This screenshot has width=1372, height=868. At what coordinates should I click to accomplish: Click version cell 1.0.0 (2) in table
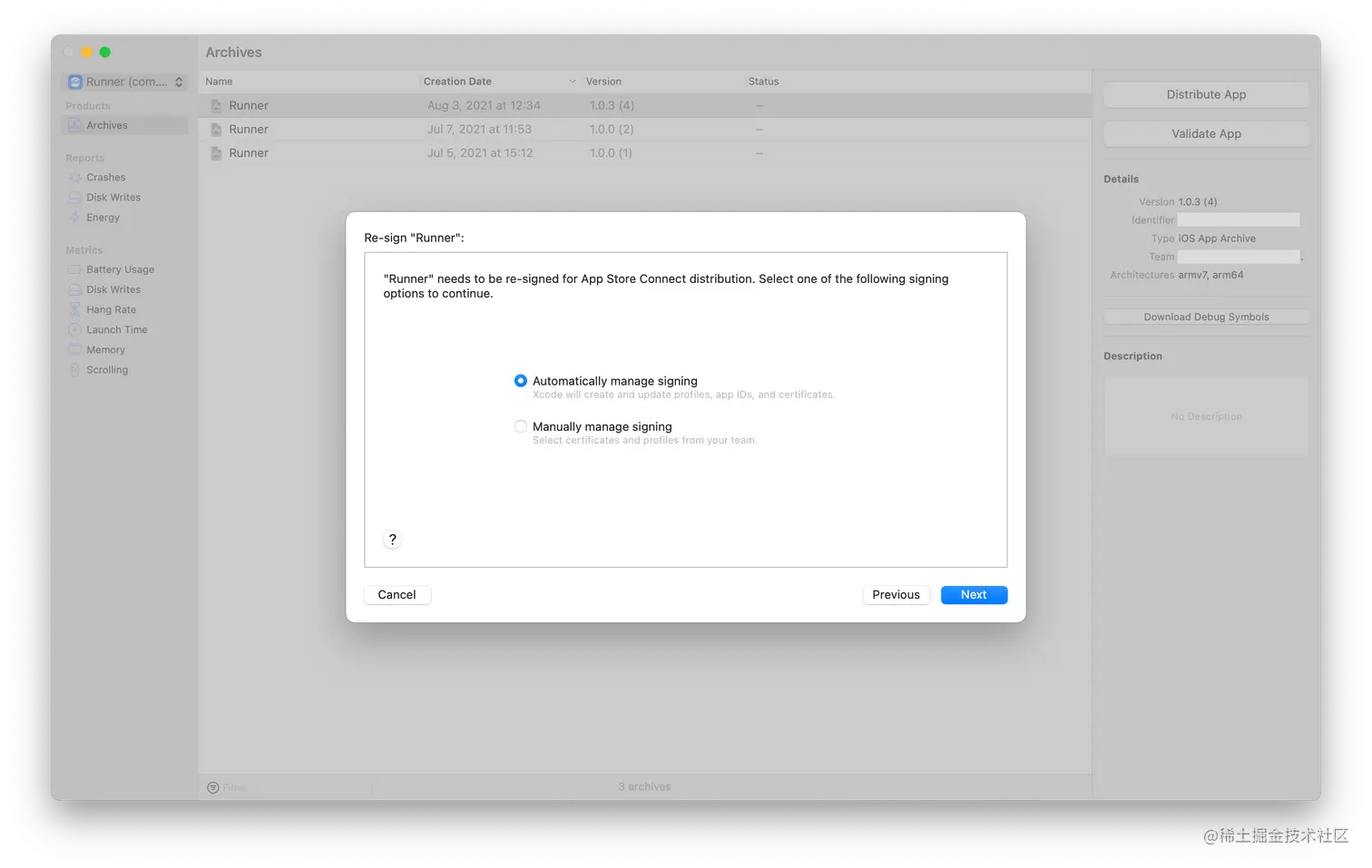612,129
